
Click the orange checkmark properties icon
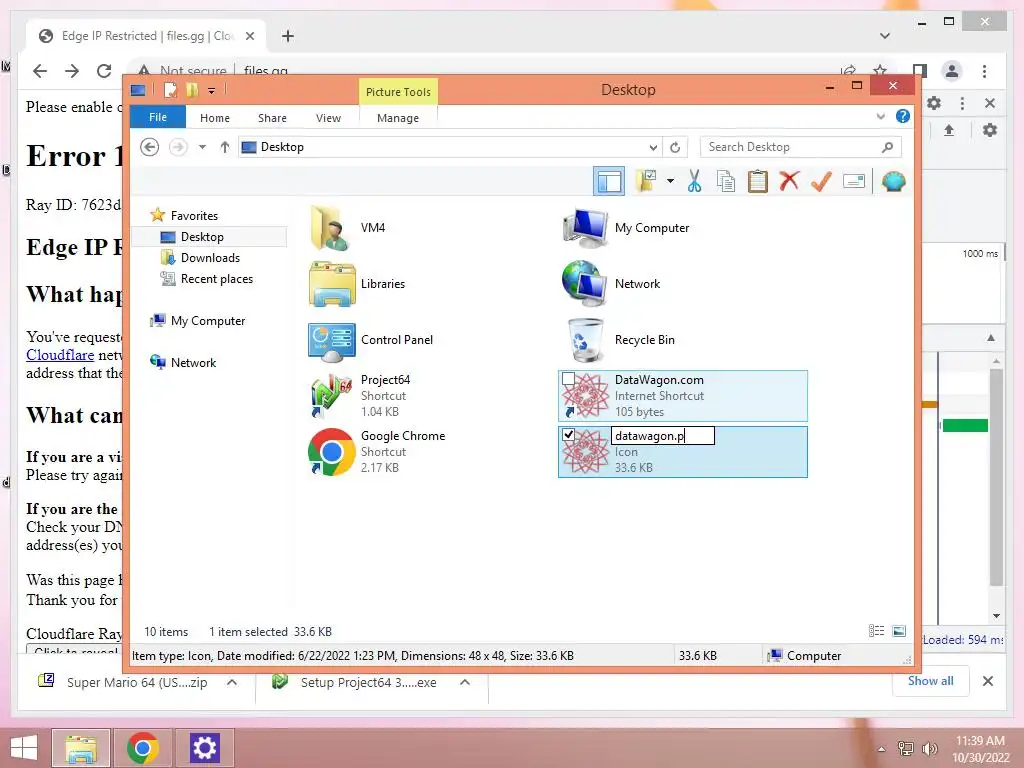tap(821, 181)
